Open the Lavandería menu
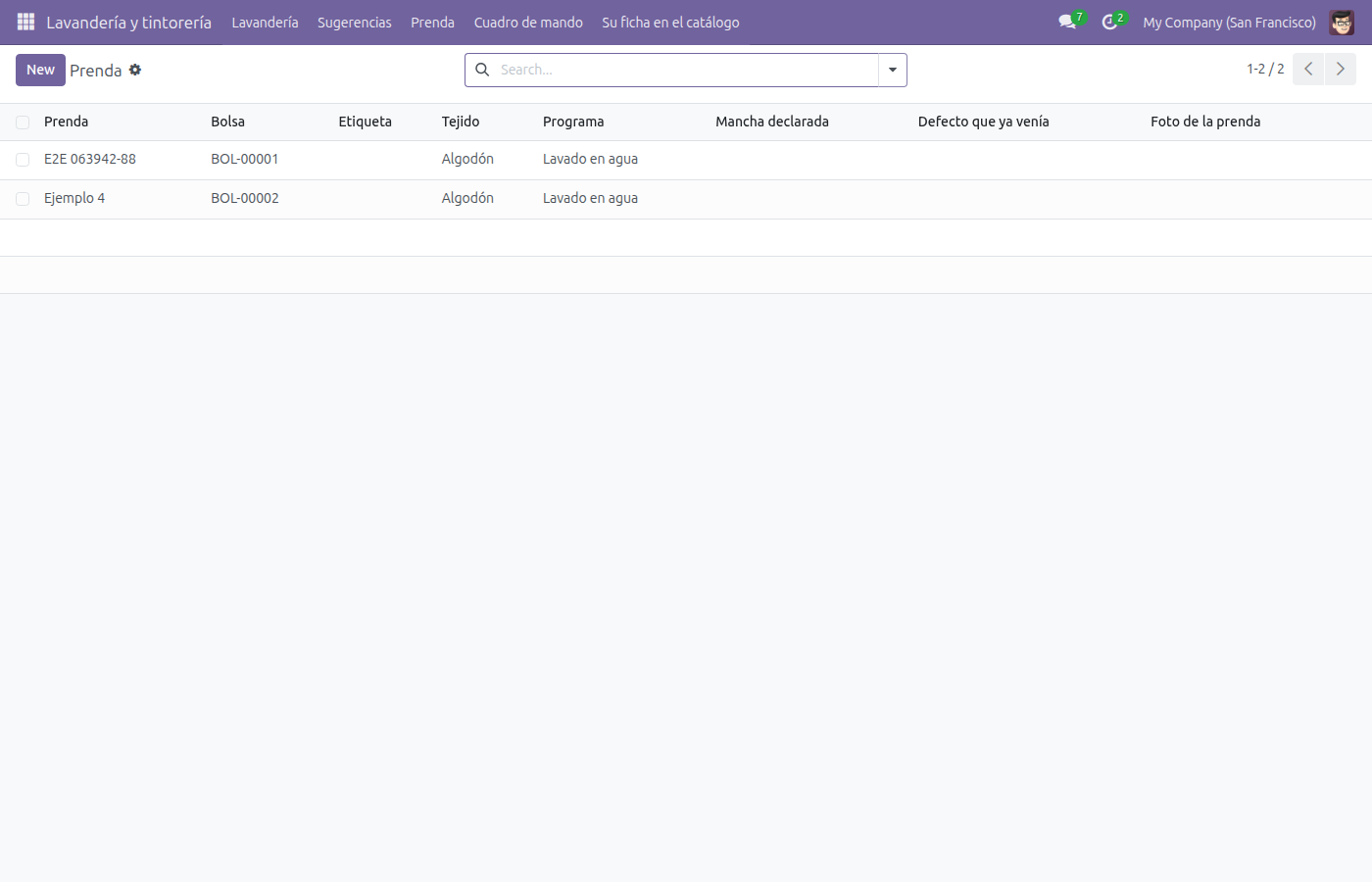1372x882 pixels. 265,22
